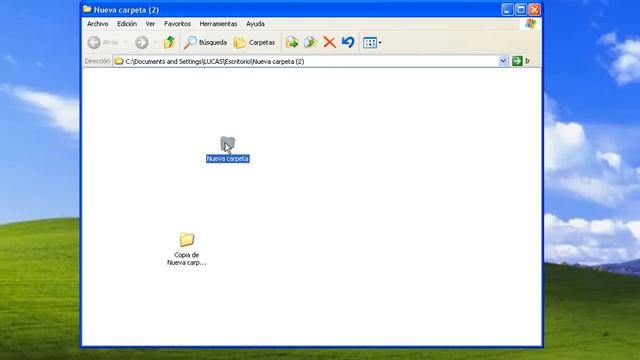Minimize the Nueva carpeta (2) window

[x=507, y=9]
